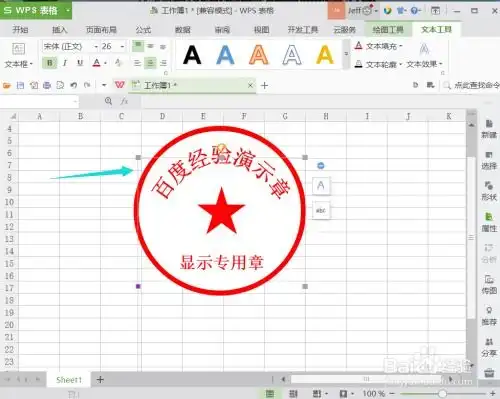Open font color dropdown arrow
500x399 pixels.
pos(105,63)
